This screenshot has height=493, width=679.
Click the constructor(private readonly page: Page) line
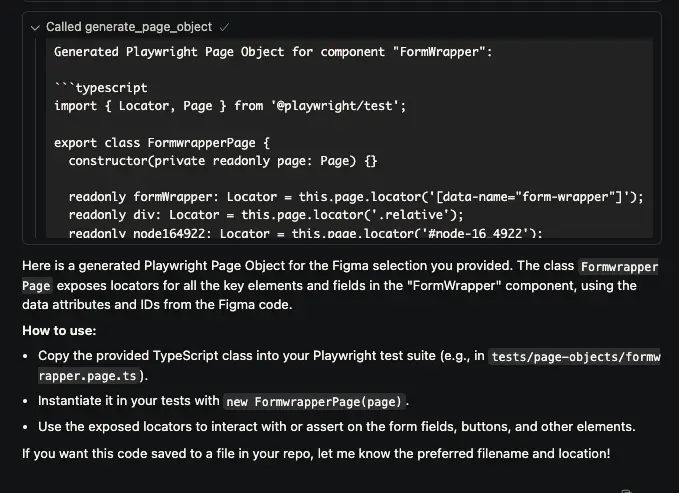(x=223, y=161)
